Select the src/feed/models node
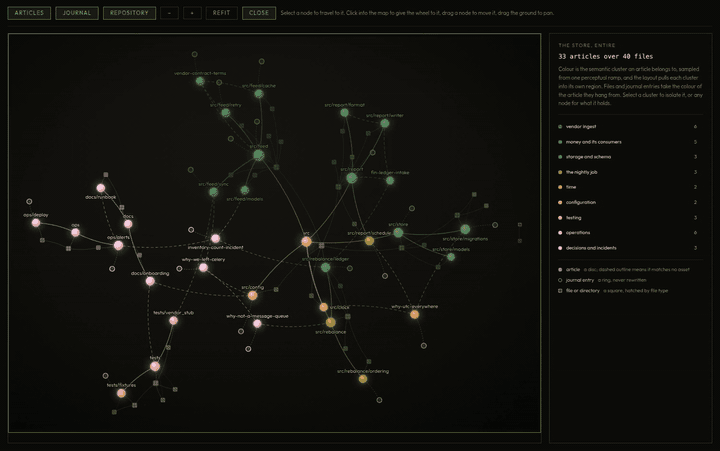 (x=245, y=190)
